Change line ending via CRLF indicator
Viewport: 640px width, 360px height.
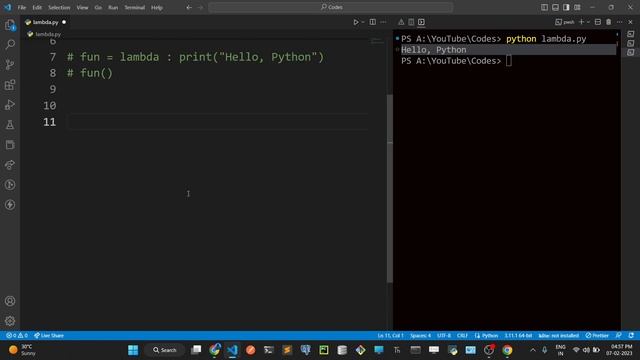462,336
